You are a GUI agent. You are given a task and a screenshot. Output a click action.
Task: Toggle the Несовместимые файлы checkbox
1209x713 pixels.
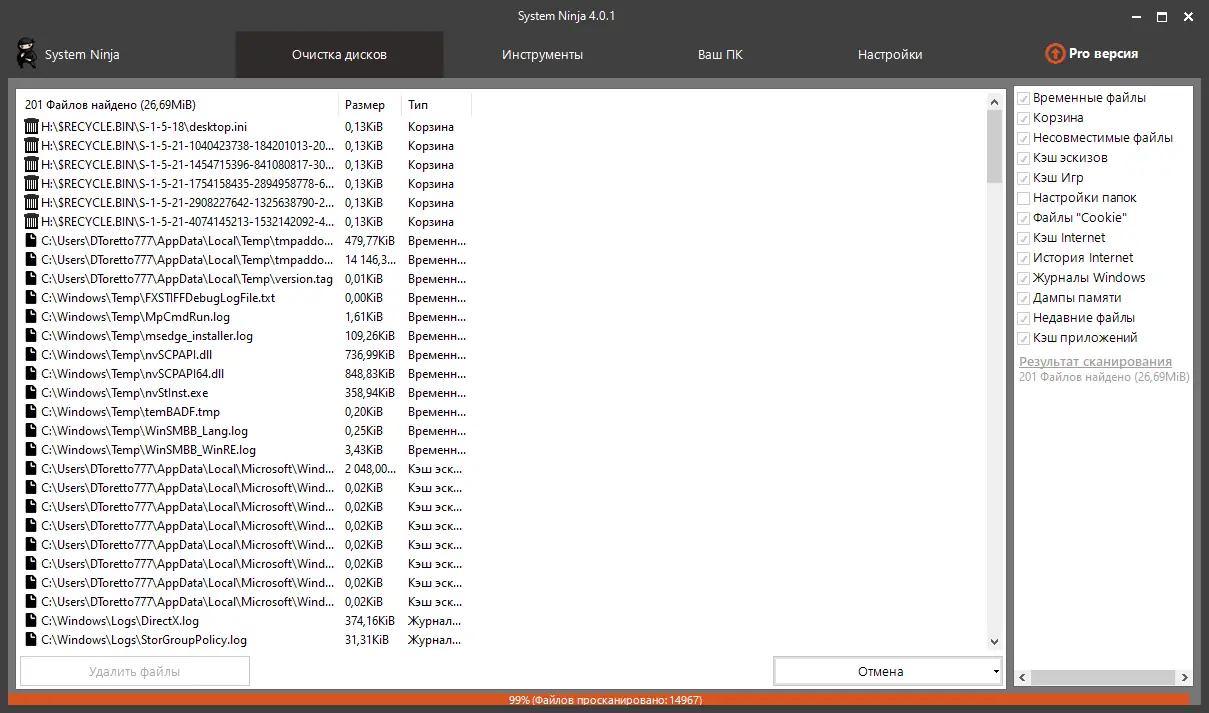[x=1024, y=138]
